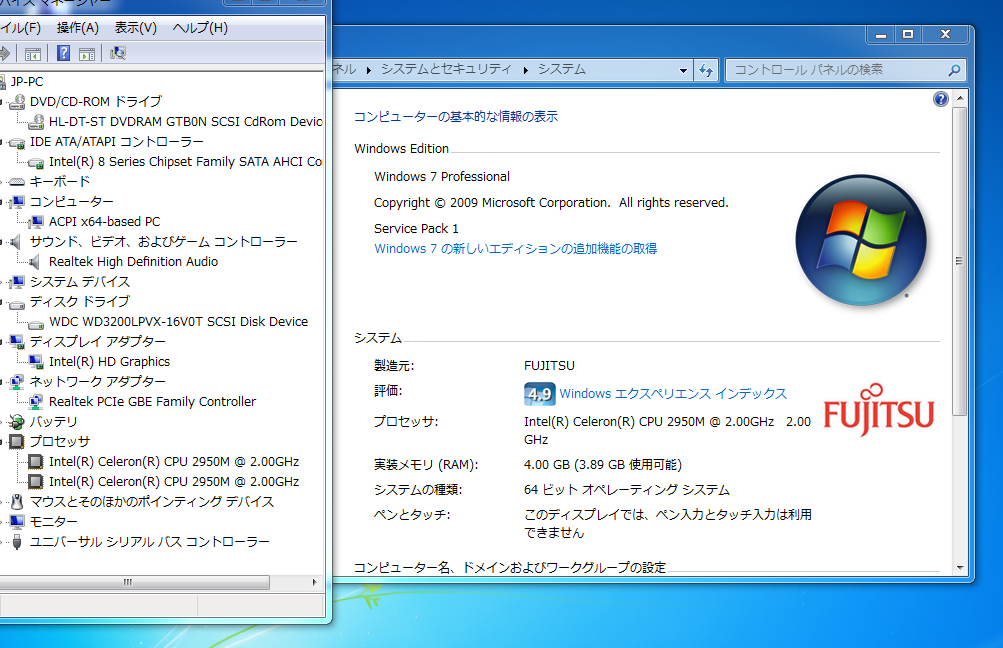The height and width of the screenshot is (648, 1003).
Task: Open the 操作(A) menu
Action: point(77,28)
